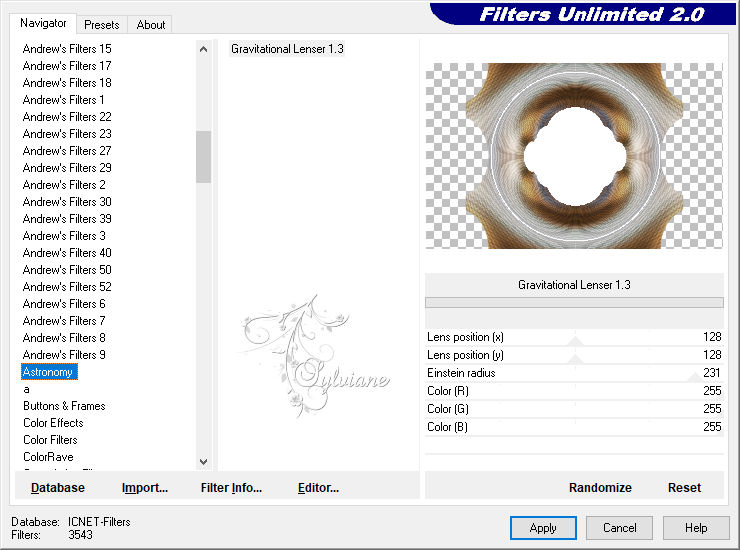Click the filter preview thumbnail
Image resolution: width=740 pixels, height=550 pixels.
[x=574, y=155]
